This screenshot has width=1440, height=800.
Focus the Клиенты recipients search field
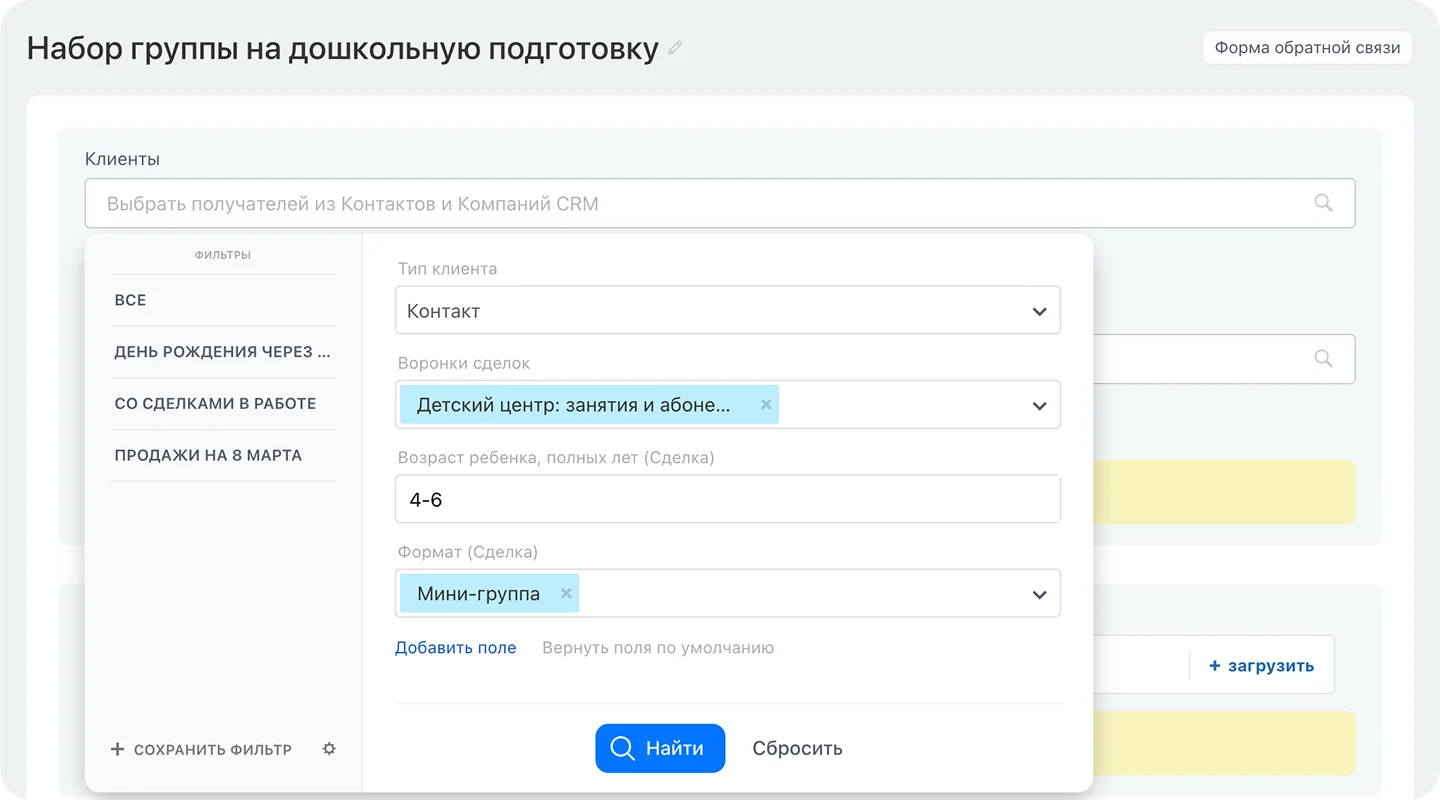pyautogui.click(x=720, y=203)
